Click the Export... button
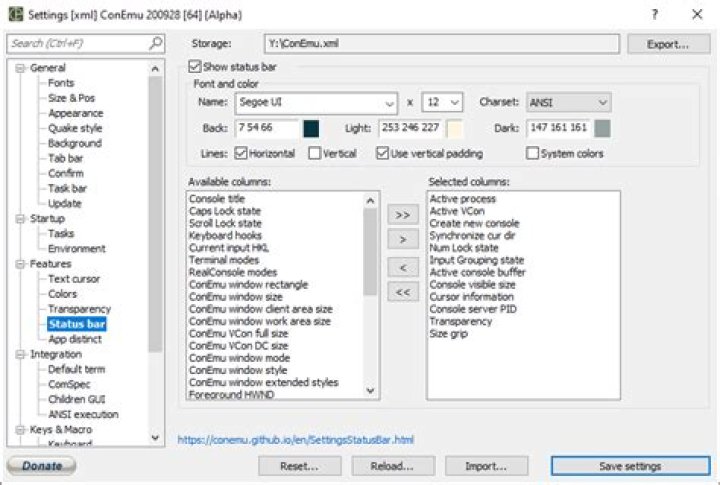 (668, 44)
